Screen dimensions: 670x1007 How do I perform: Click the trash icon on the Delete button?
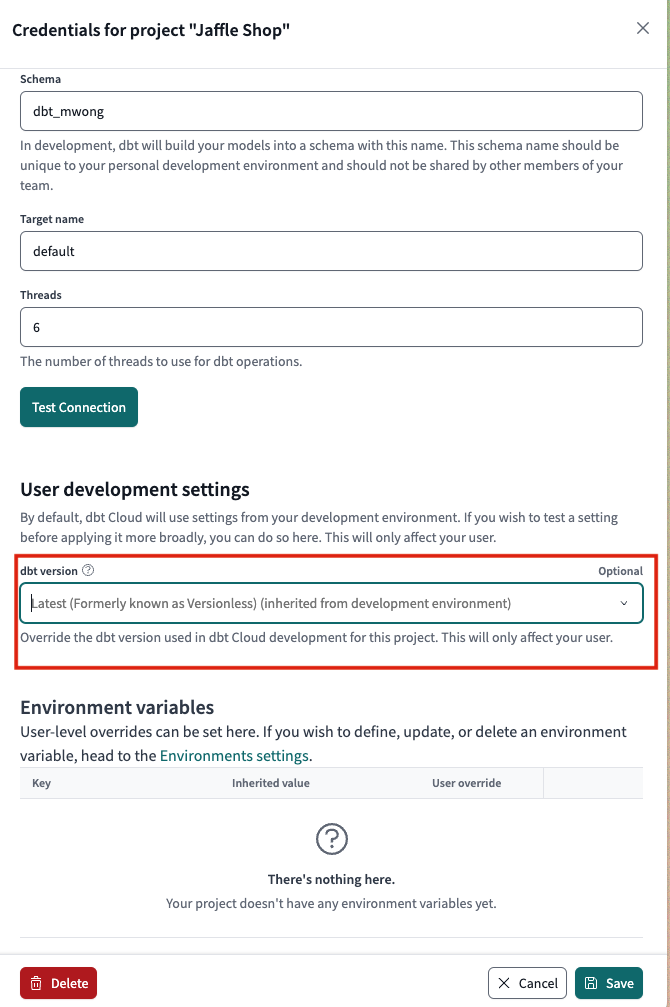tap(37, 983)
